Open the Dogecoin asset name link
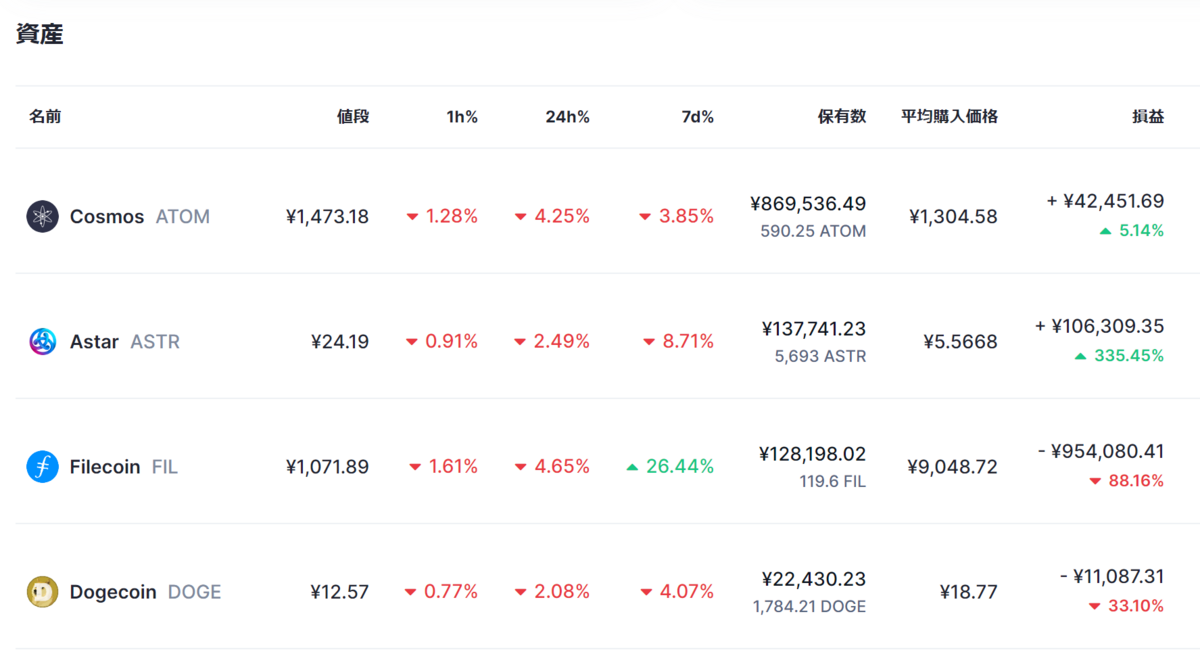The height and width of the screenshot is (652, 1200). 113,592
